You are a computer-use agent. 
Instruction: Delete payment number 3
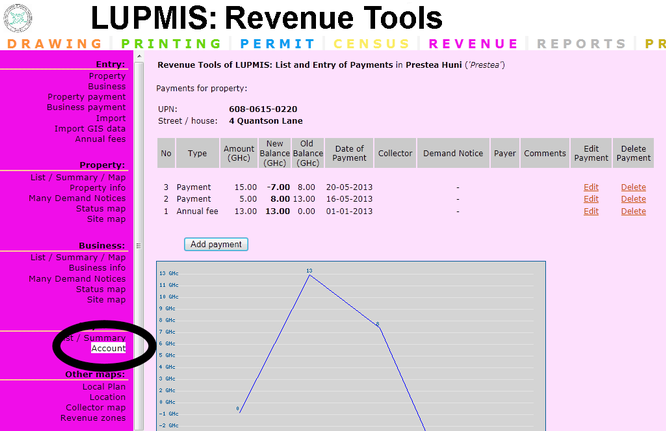click(x=633, y=187)
